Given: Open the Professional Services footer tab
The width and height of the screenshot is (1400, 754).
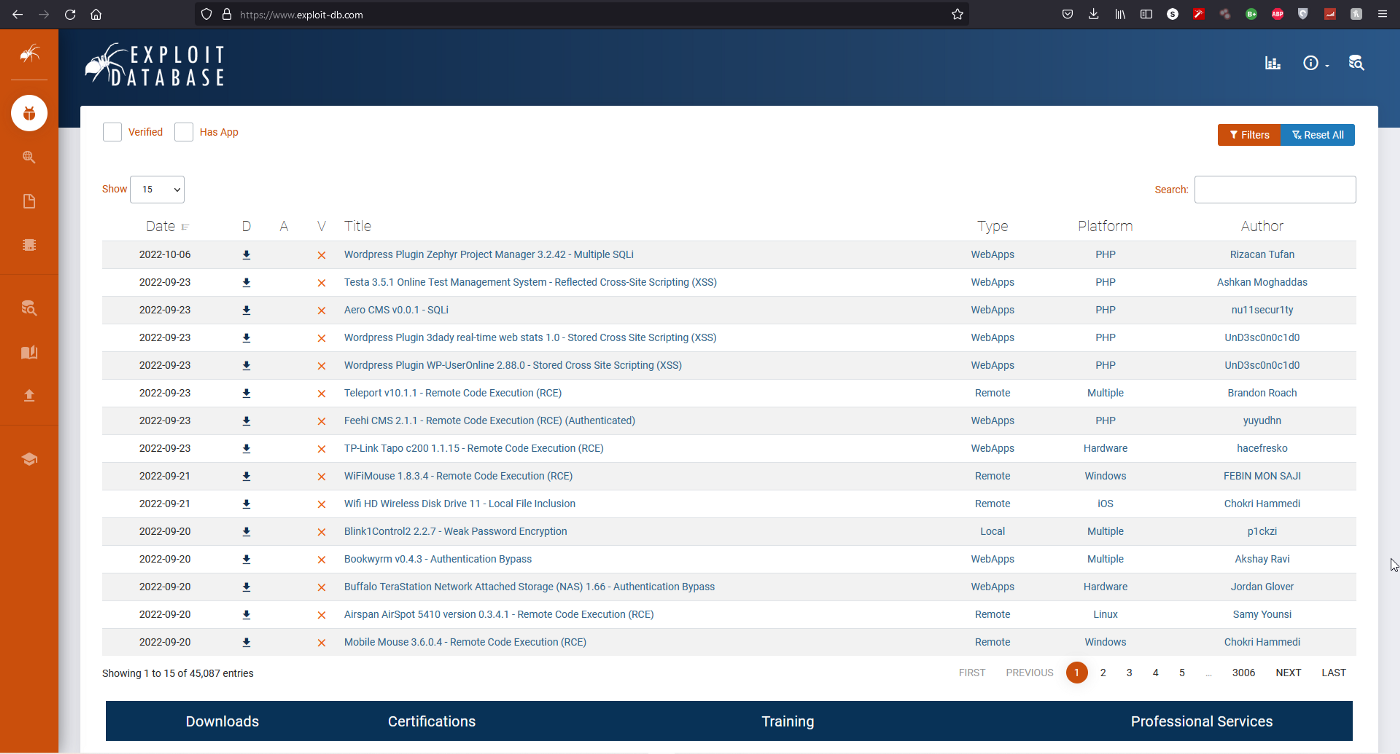Looking at the screenshot, I should pos(1202,721).
